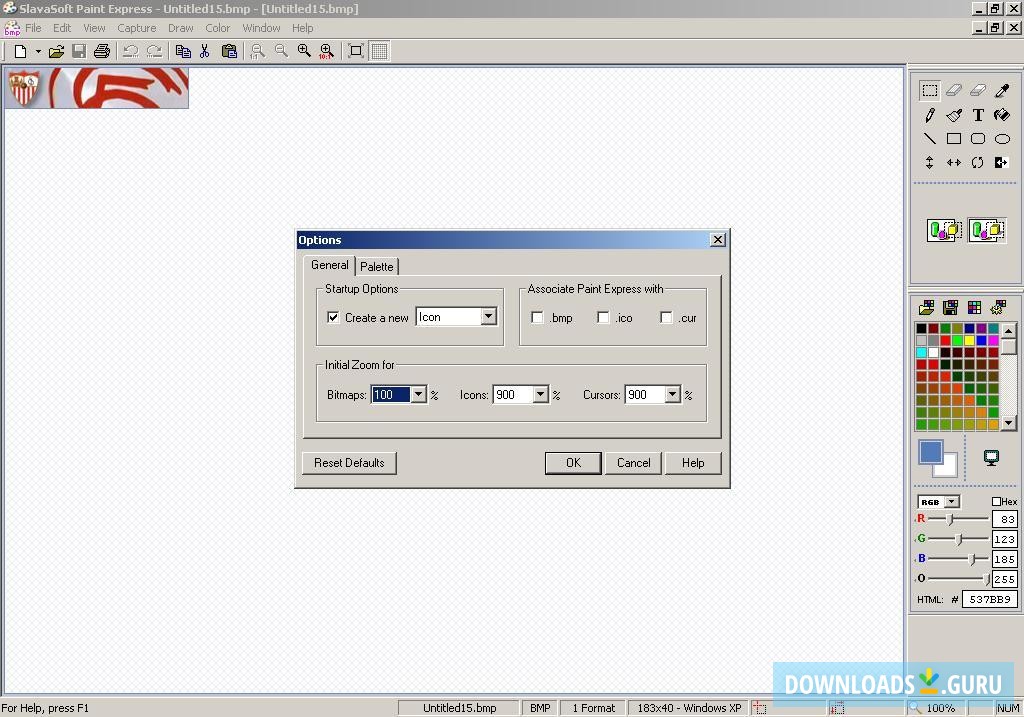The width and height of the screenshot is (1024, 717).
Task: Click the Paste clipboard icon
Action: tap(229, 51)
